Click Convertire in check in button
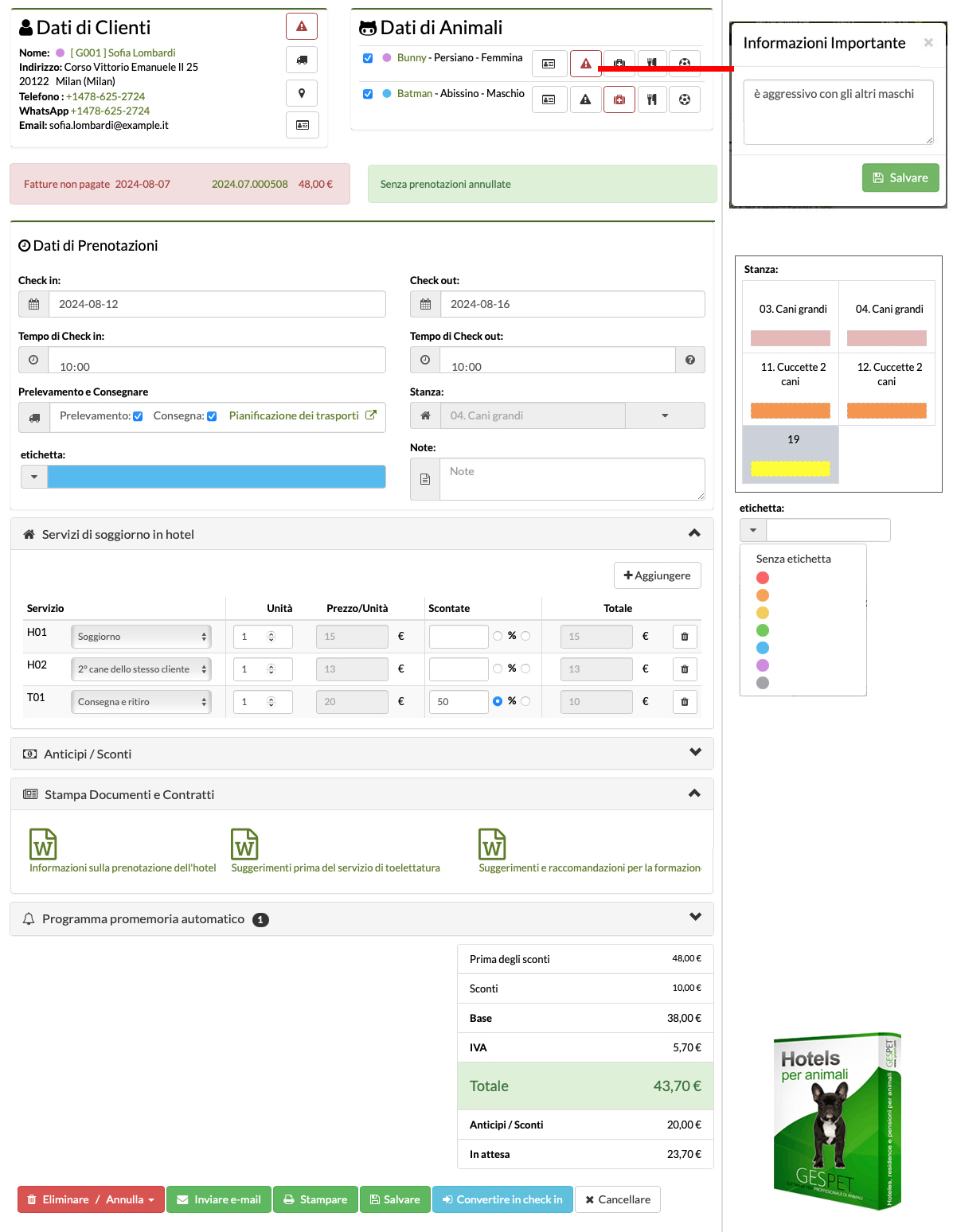 [502, 1199]
